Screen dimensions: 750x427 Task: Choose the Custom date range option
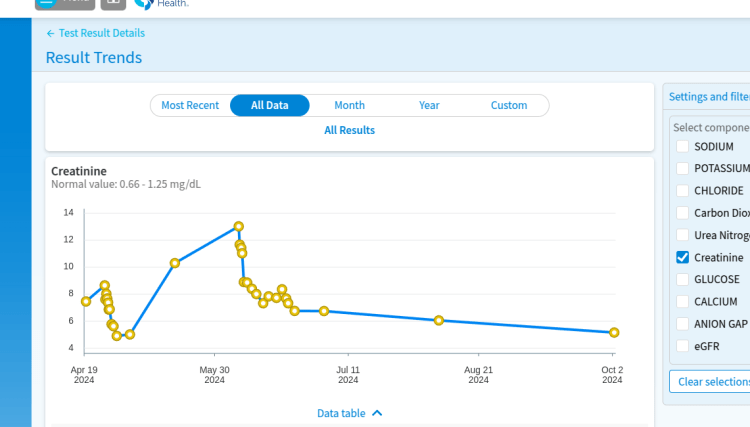[509, 105]
